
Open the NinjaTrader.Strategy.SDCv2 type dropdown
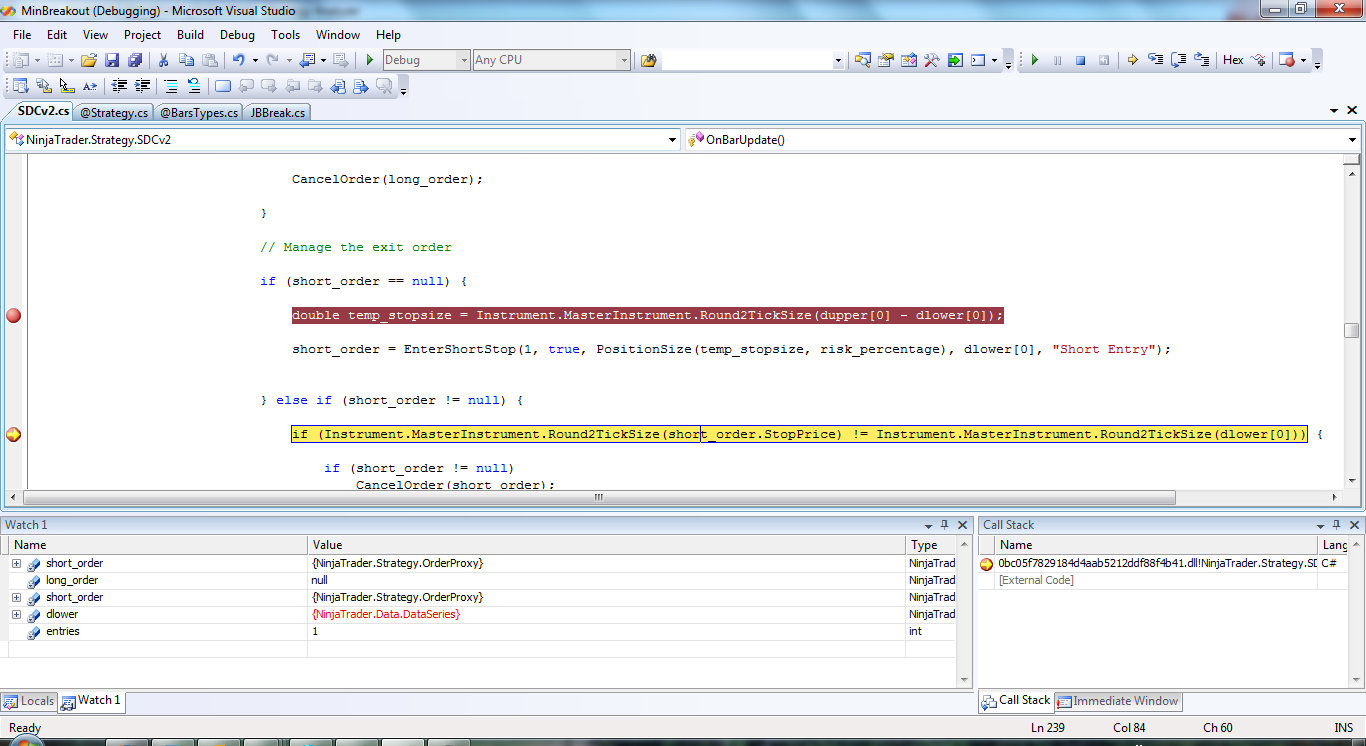pyautogui.click(x=673, y=140)
